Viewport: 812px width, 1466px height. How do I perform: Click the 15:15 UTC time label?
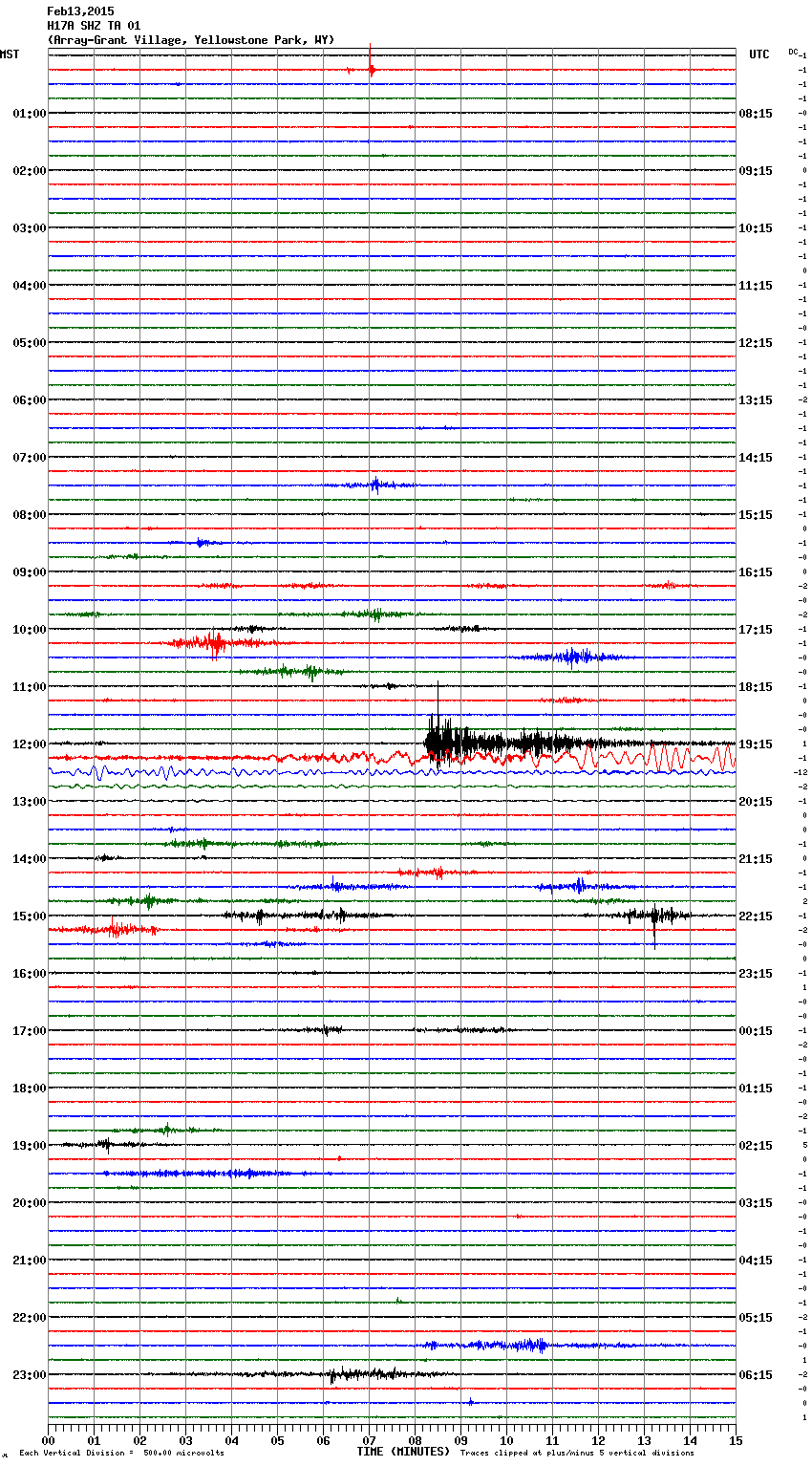pos(756,515)
